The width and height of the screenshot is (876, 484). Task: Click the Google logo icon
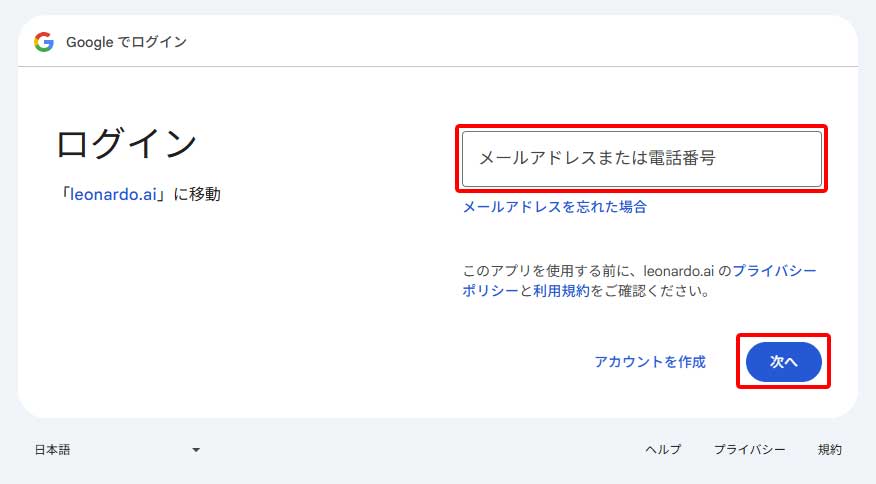43,42
